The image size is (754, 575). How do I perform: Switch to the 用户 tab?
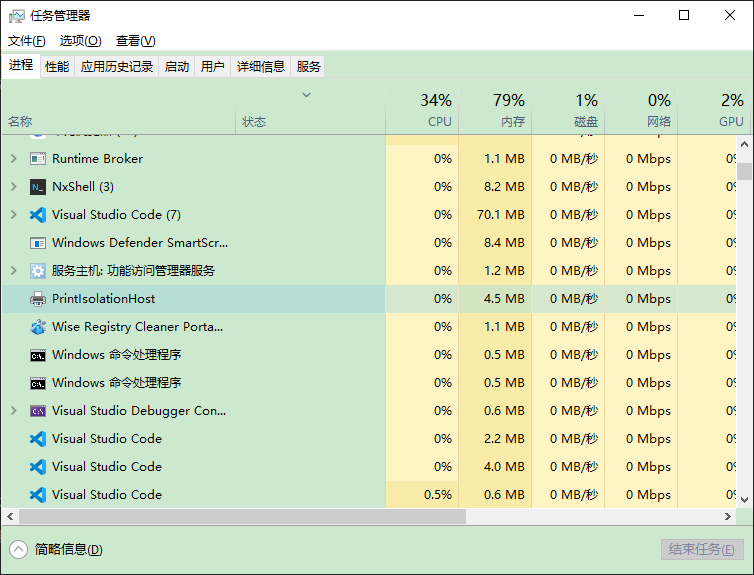pos(213,66)
